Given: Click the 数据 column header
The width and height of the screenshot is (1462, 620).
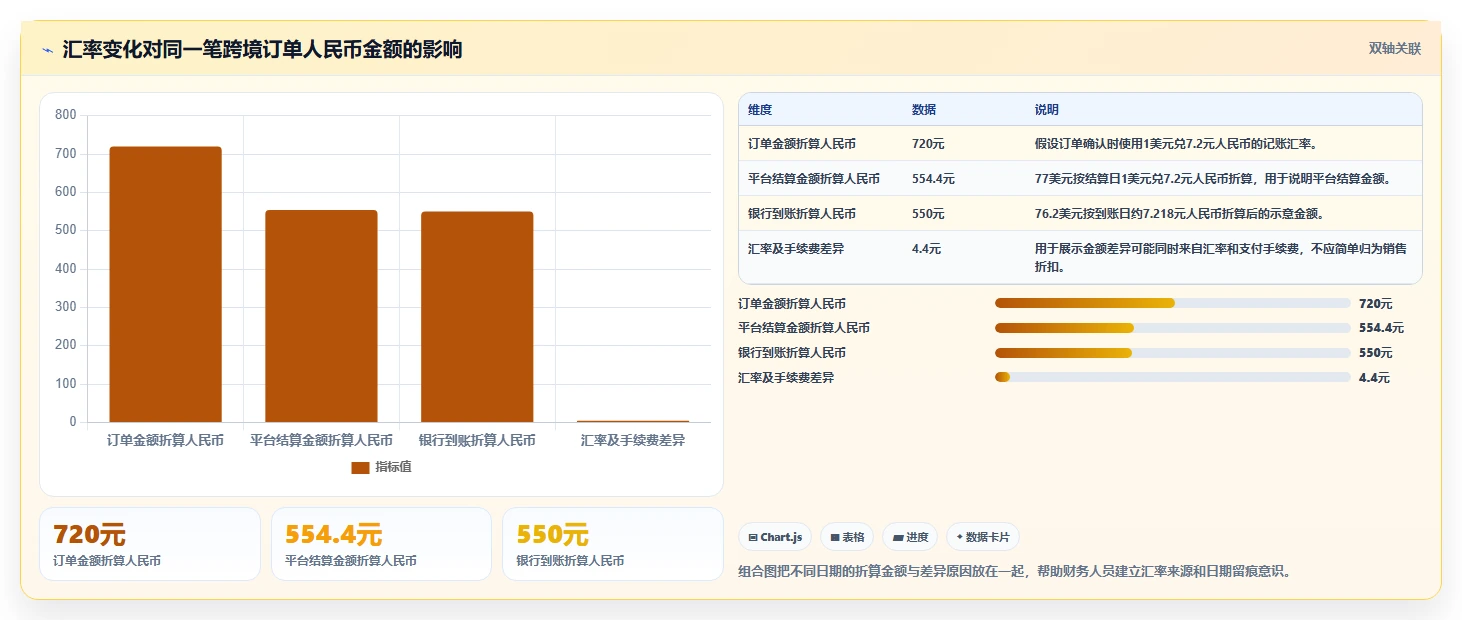Looking at the screenshot, I should 924,110.
